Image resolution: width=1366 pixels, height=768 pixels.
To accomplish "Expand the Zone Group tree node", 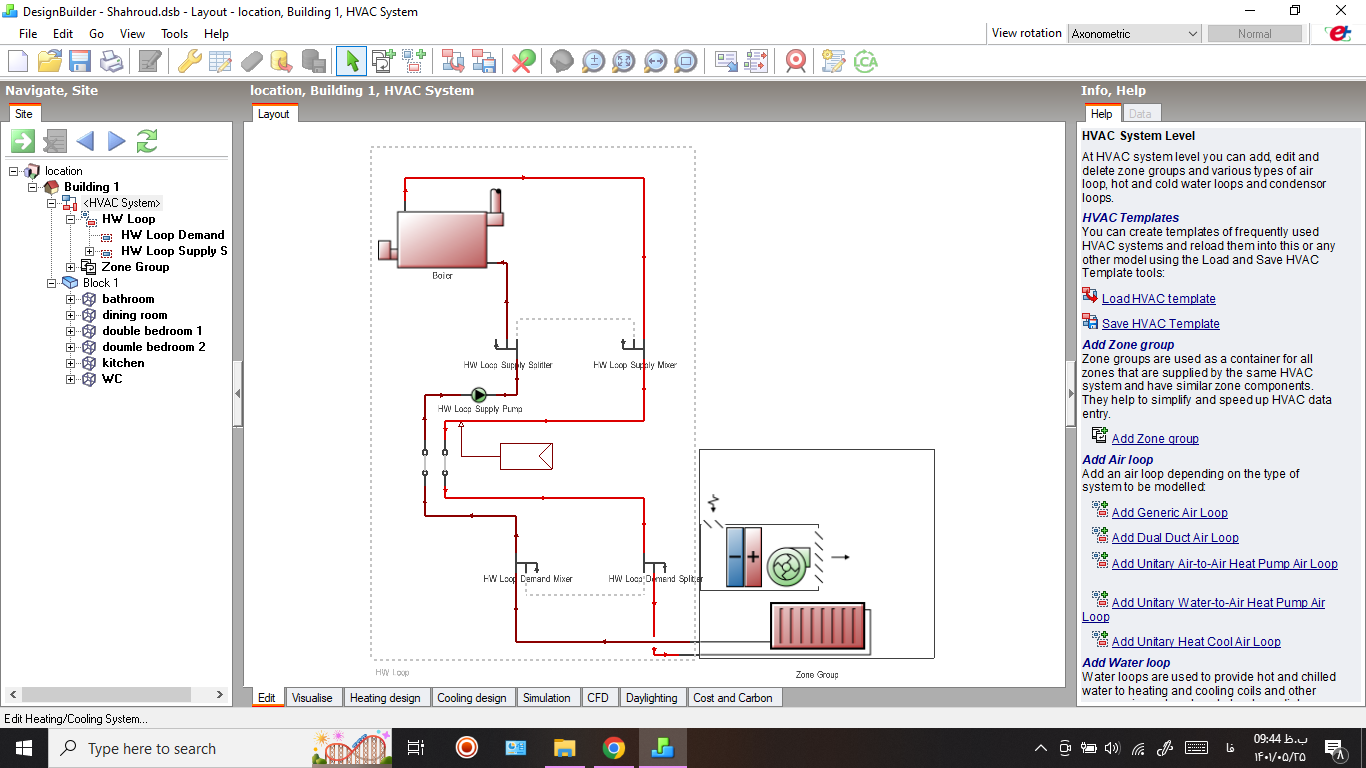I will (x=70, y=267).
